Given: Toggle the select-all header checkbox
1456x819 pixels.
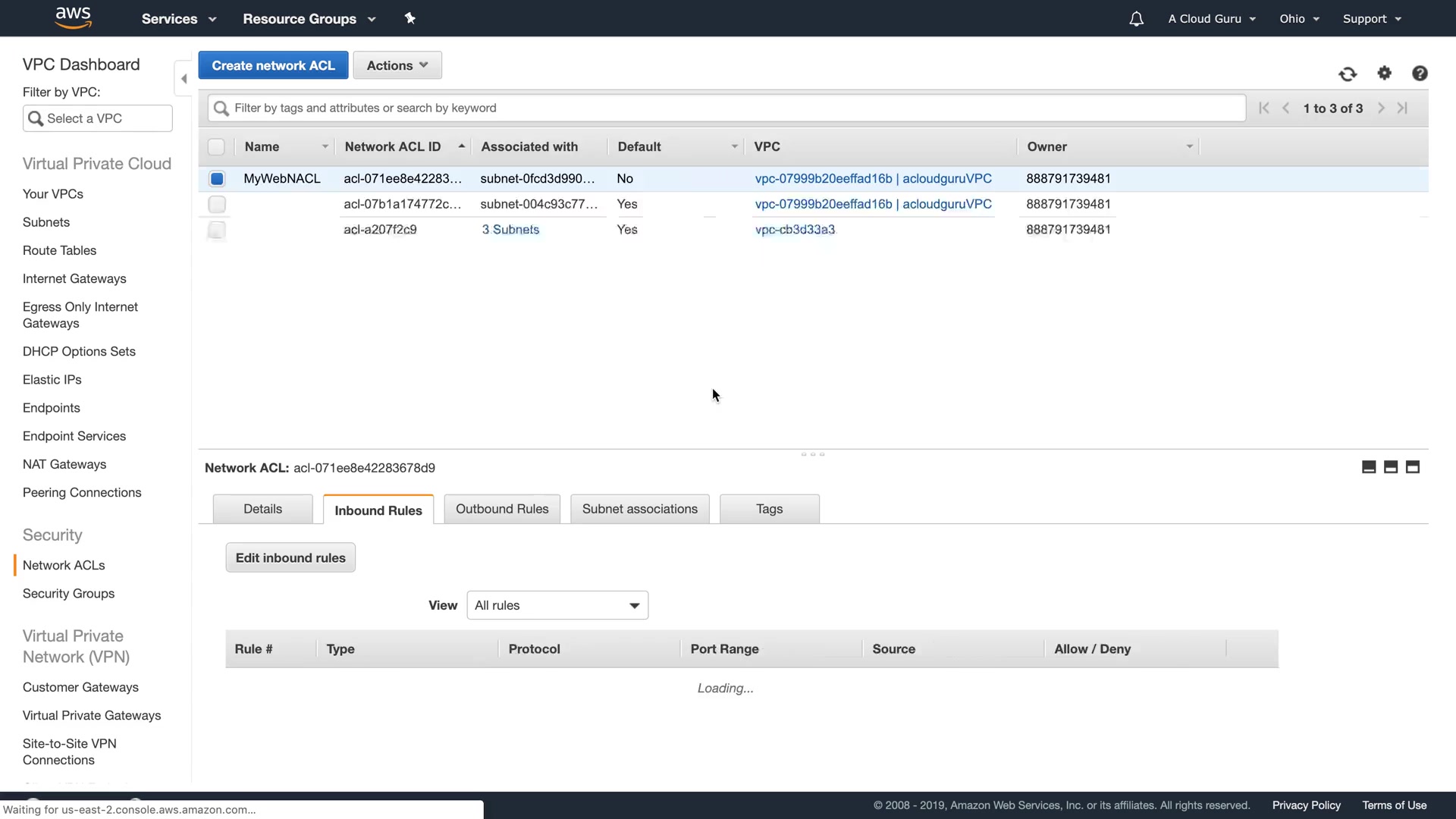Looking at the screenshot, I should [216, 147].
